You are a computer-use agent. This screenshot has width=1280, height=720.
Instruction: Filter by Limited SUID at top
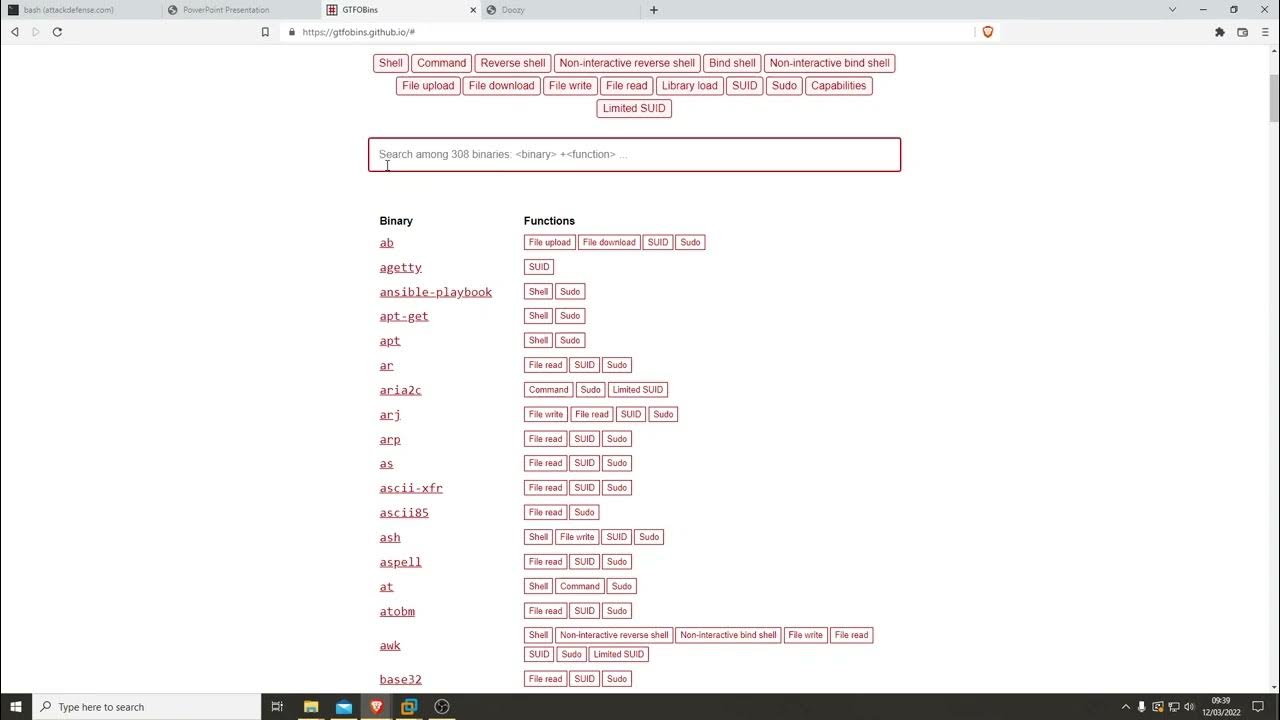[634, 108]
